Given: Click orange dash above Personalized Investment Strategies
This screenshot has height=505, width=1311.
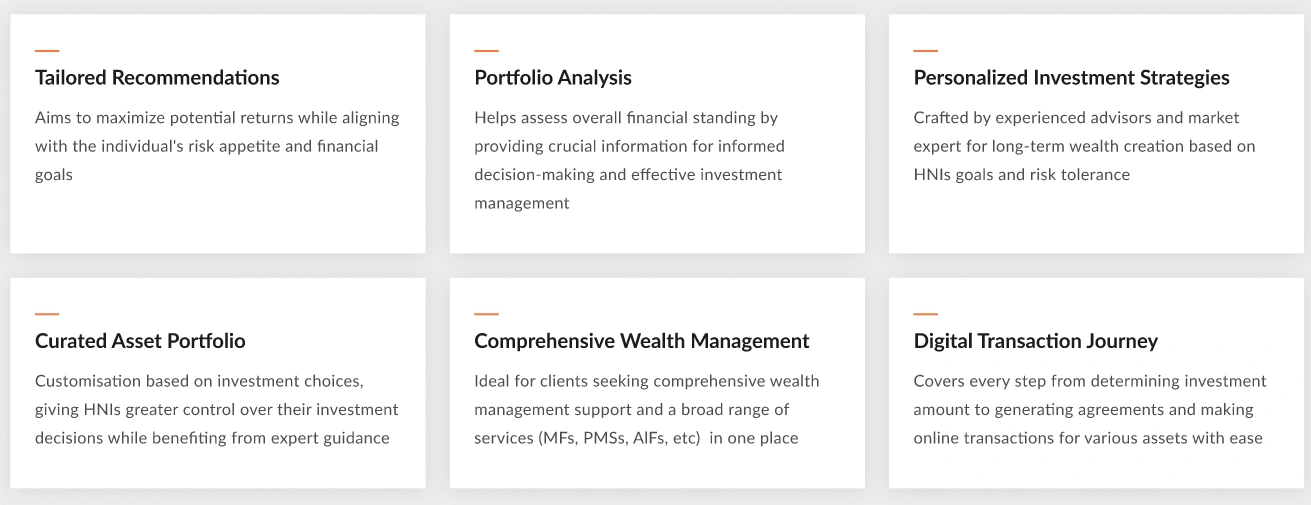Looking at the screenshot, I should pyautogui.click(x=925, y=50).
